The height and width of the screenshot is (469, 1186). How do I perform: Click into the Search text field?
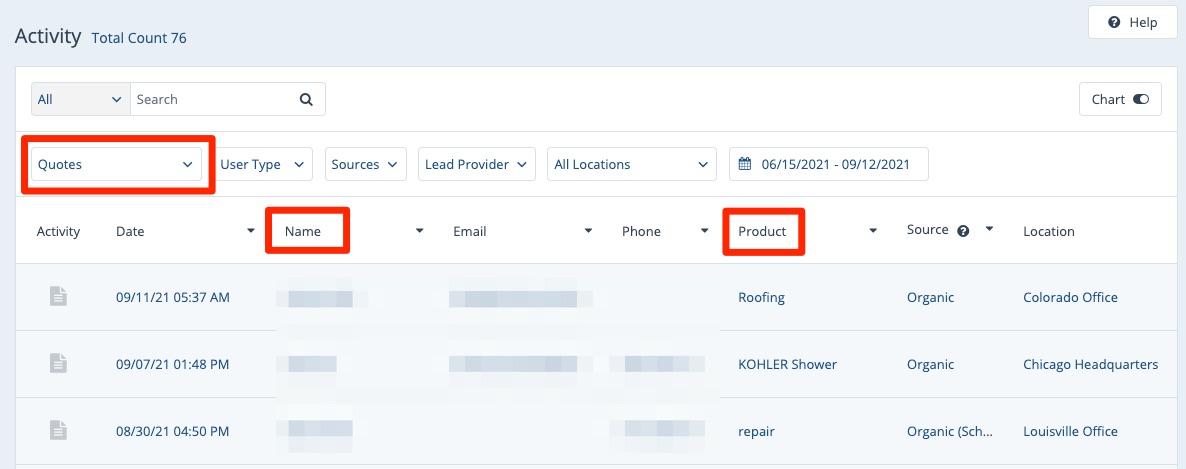212,100
